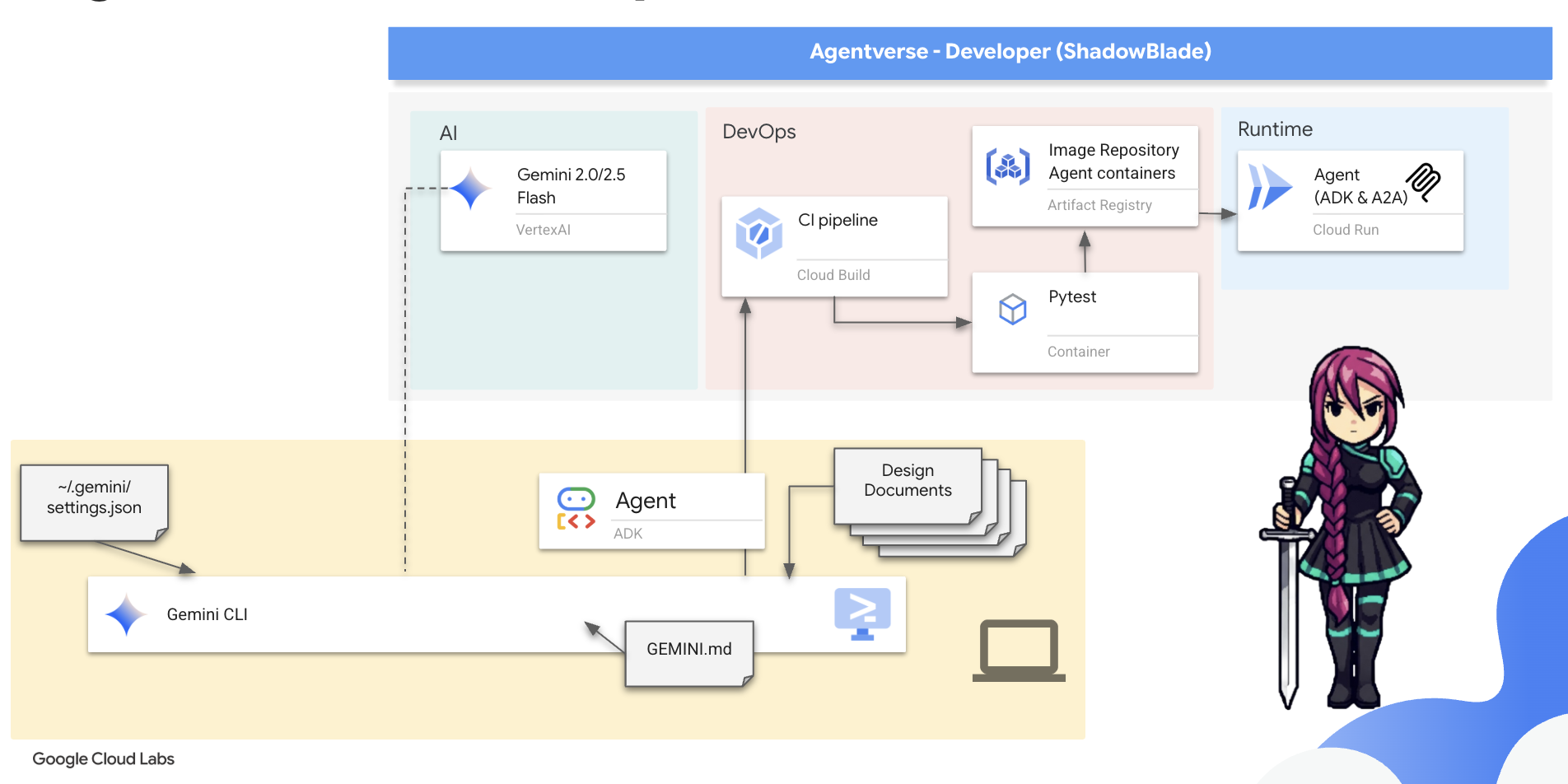Select the Runtime section heading
The image size is (1568, 784).
pos(1275,129)
